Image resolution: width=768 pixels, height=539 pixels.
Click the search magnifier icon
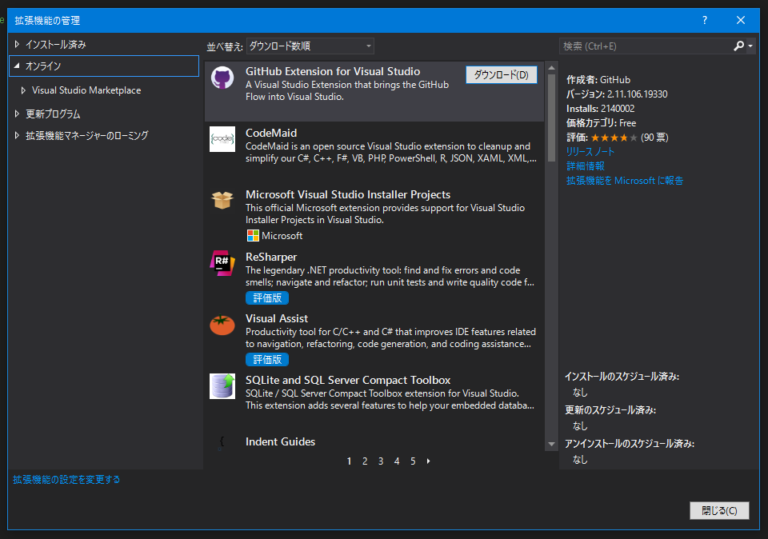[738, 46]
